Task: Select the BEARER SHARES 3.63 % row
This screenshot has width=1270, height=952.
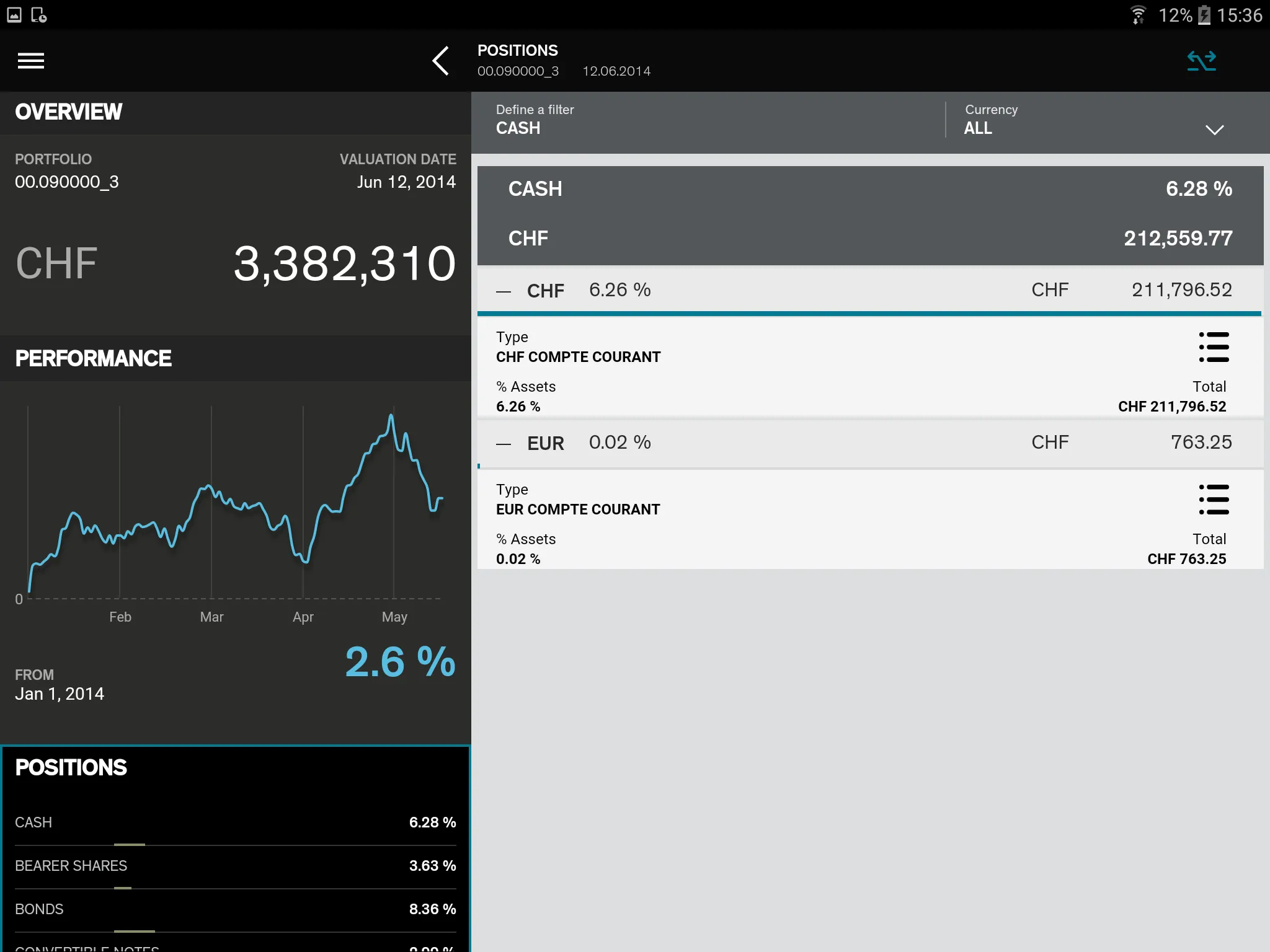Action: coord(236,866)
